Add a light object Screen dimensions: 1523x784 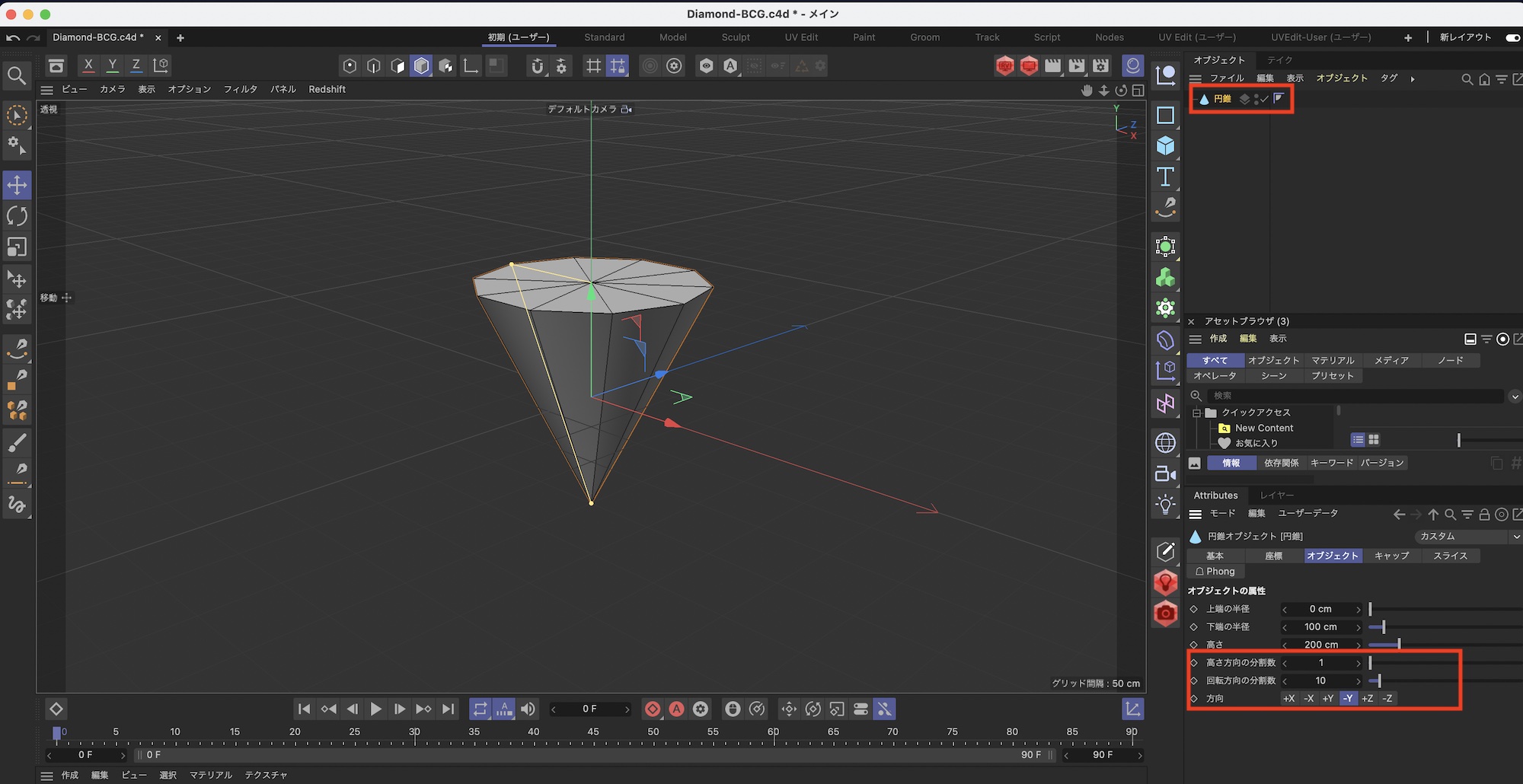(1165, 504)
